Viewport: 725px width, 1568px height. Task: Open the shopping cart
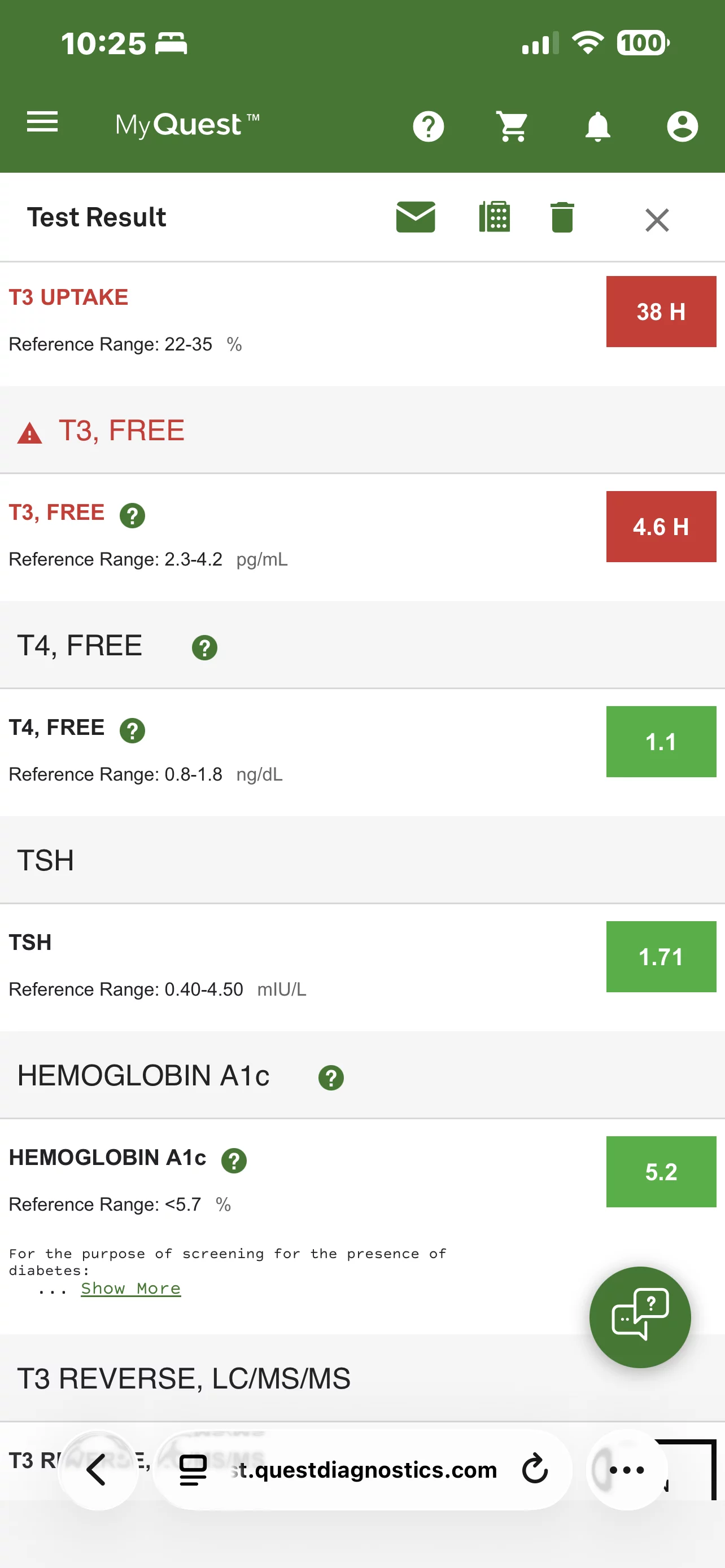[x=513, y=126]
